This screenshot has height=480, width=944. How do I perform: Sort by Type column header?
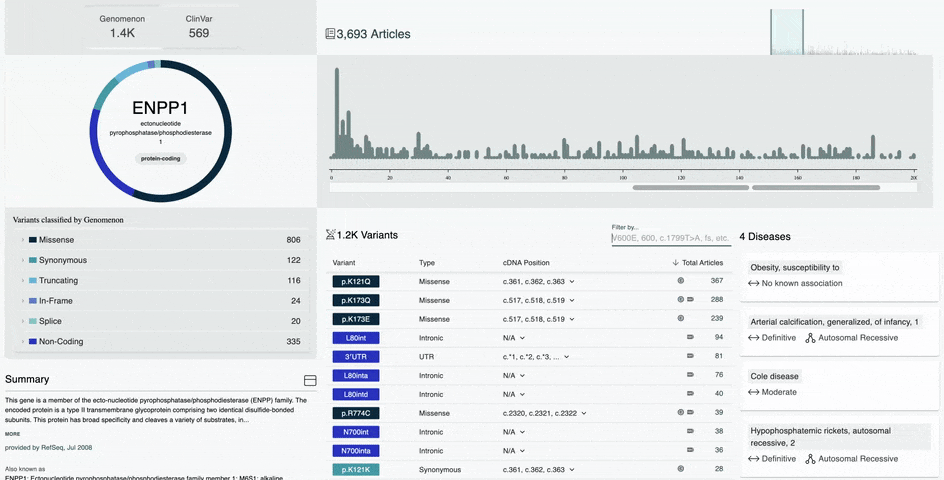pyautogui.click(x=427, y=263)
